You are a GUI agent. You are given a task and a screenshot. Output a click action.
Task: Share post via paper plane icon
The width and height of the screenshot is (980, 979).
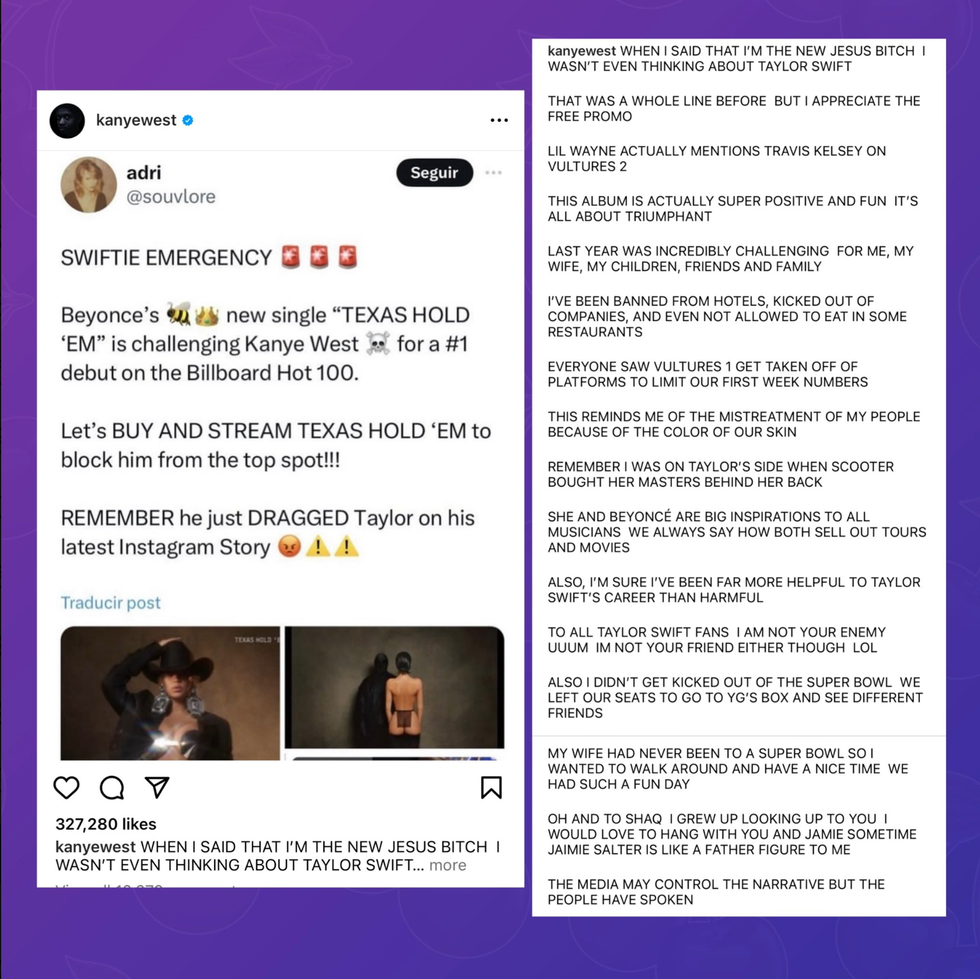point(157,787)
